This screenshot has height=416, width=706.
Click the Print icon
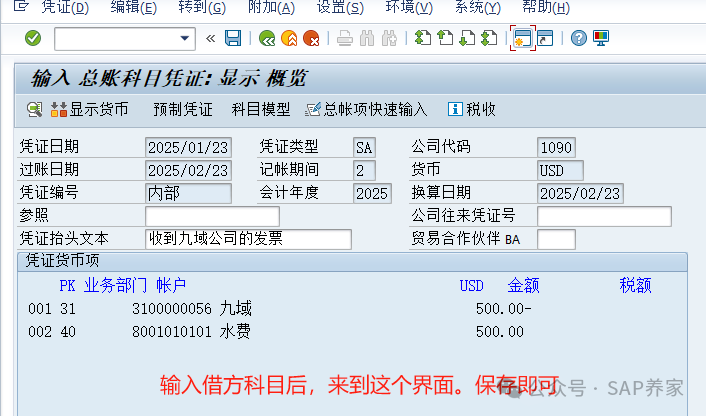(x=345, y=38)
